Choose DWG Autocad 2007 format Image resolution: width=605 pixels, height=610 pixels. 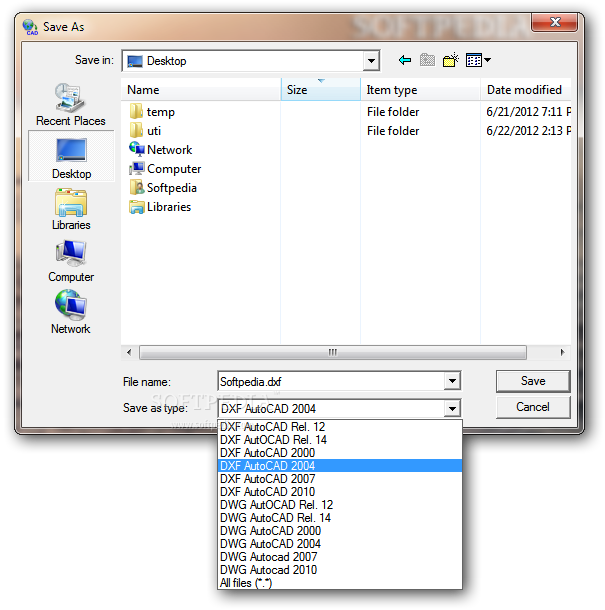[340, 557]
